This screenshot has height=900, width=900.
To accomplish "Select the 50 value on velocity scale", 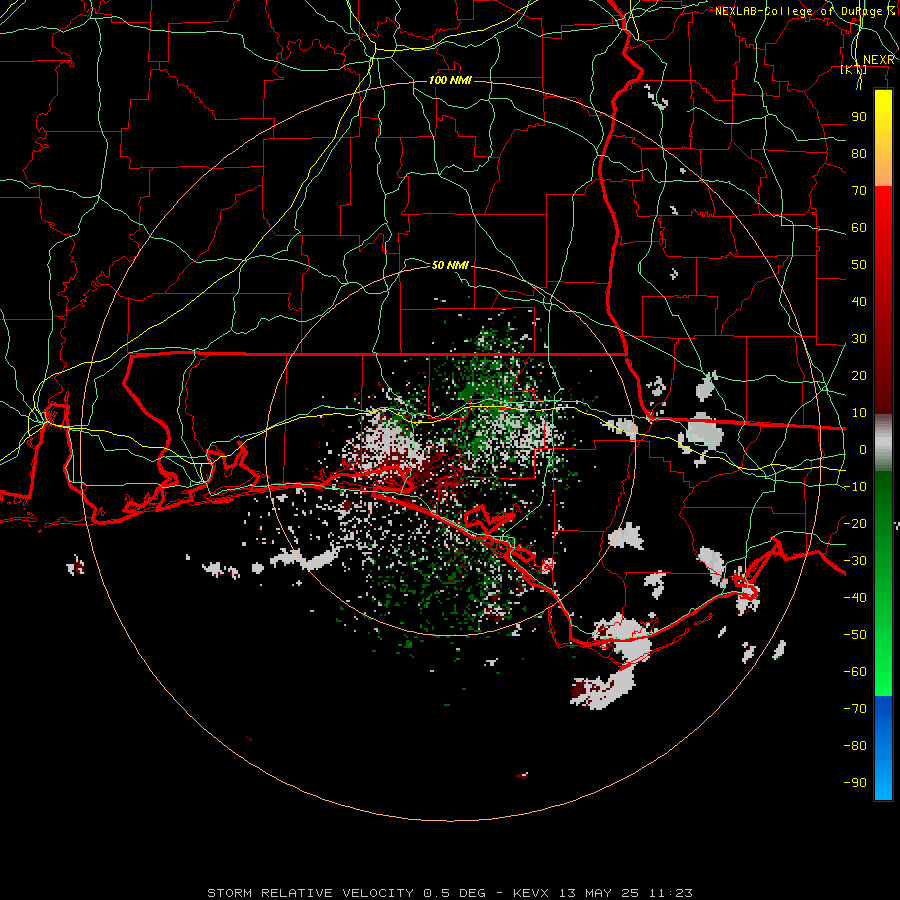I will (859, 265).
